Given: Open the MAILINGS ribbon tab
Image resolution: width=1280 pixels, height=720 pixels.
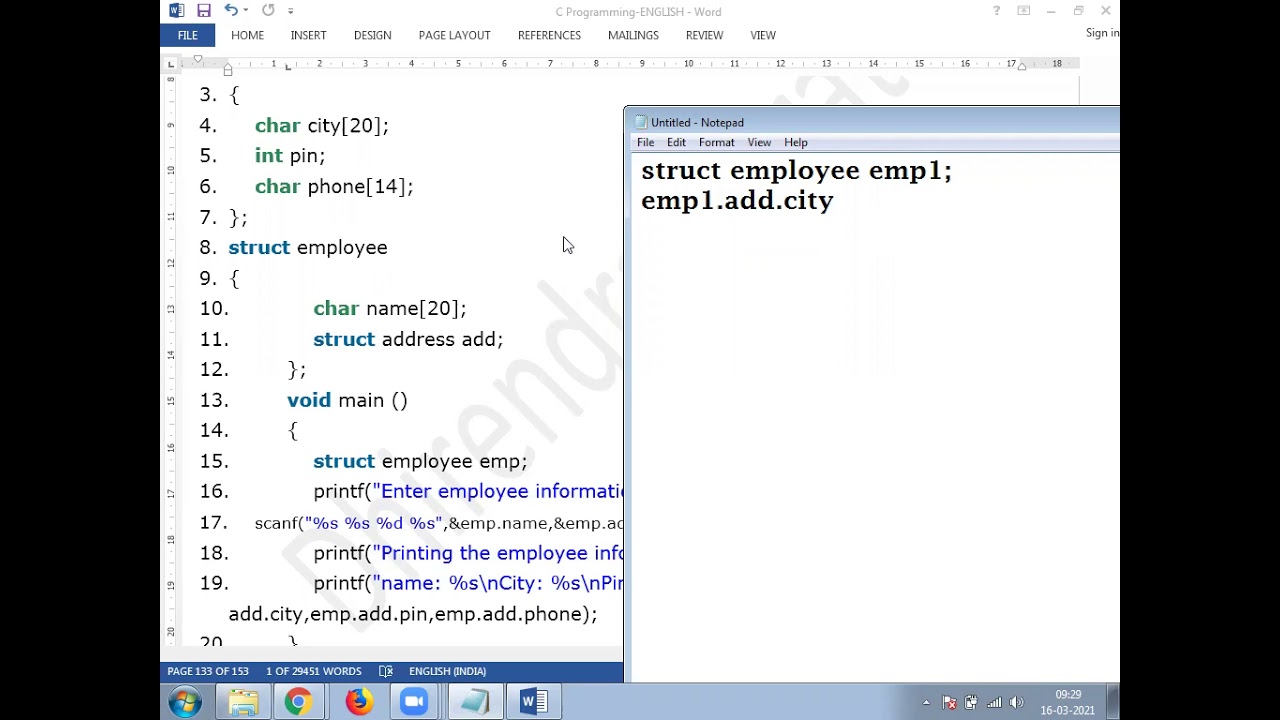Looking at the screenshot, I should click(x=633, y=35).
